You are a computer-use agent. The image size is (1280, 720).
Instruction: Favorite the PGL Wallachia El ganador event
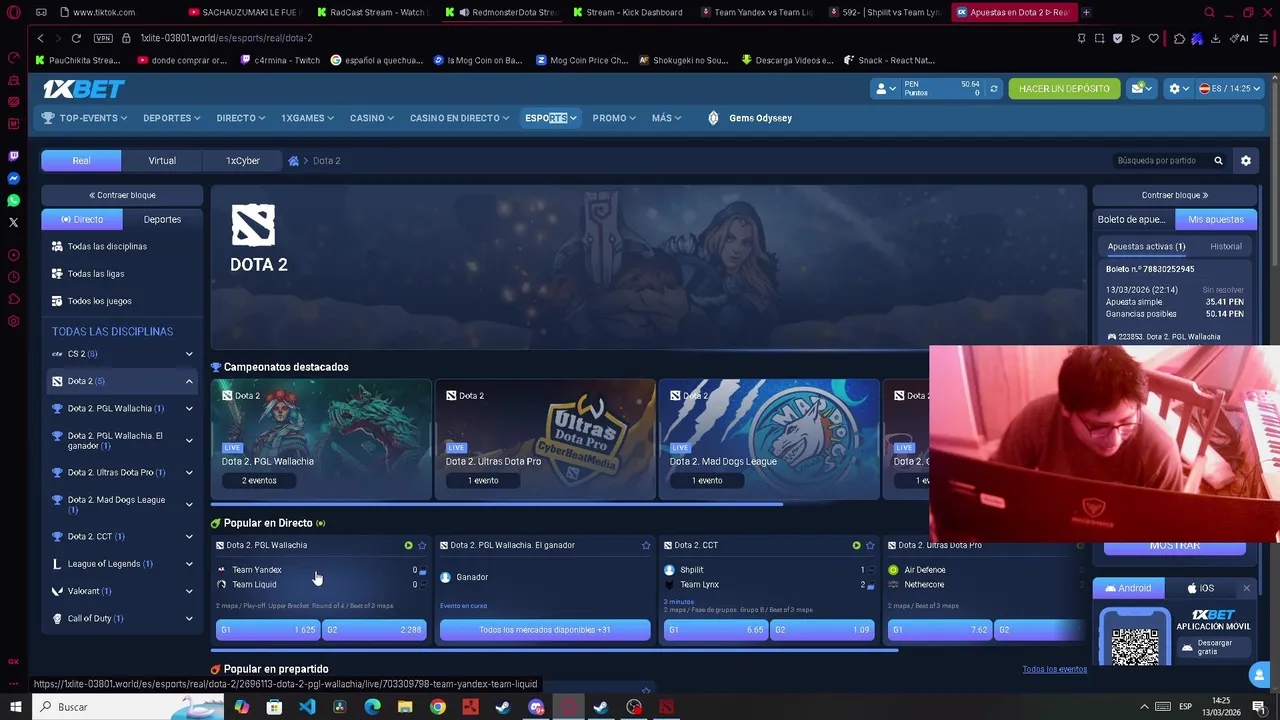point(646,545)
